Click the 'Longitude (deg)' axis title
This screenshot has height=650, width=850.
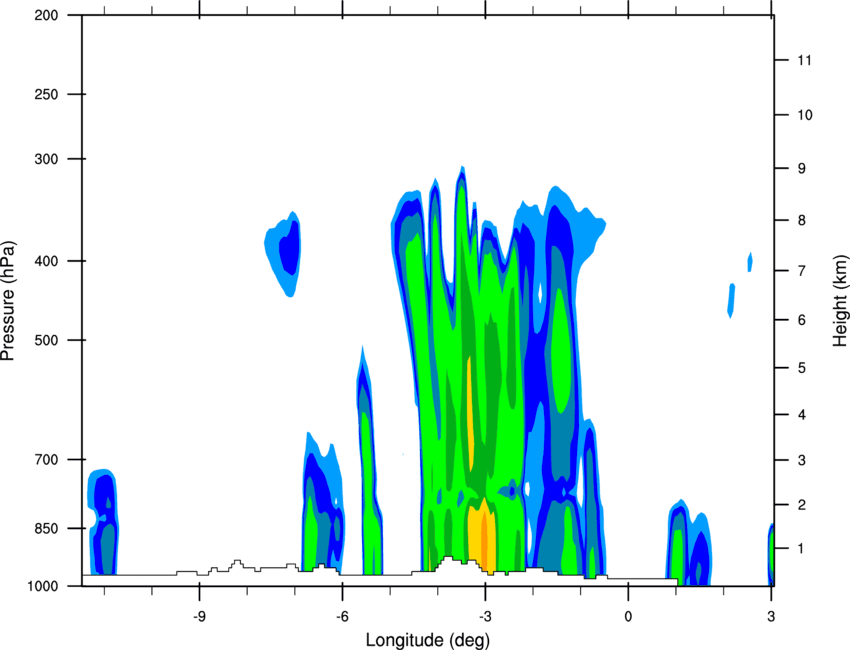(428, 640)
